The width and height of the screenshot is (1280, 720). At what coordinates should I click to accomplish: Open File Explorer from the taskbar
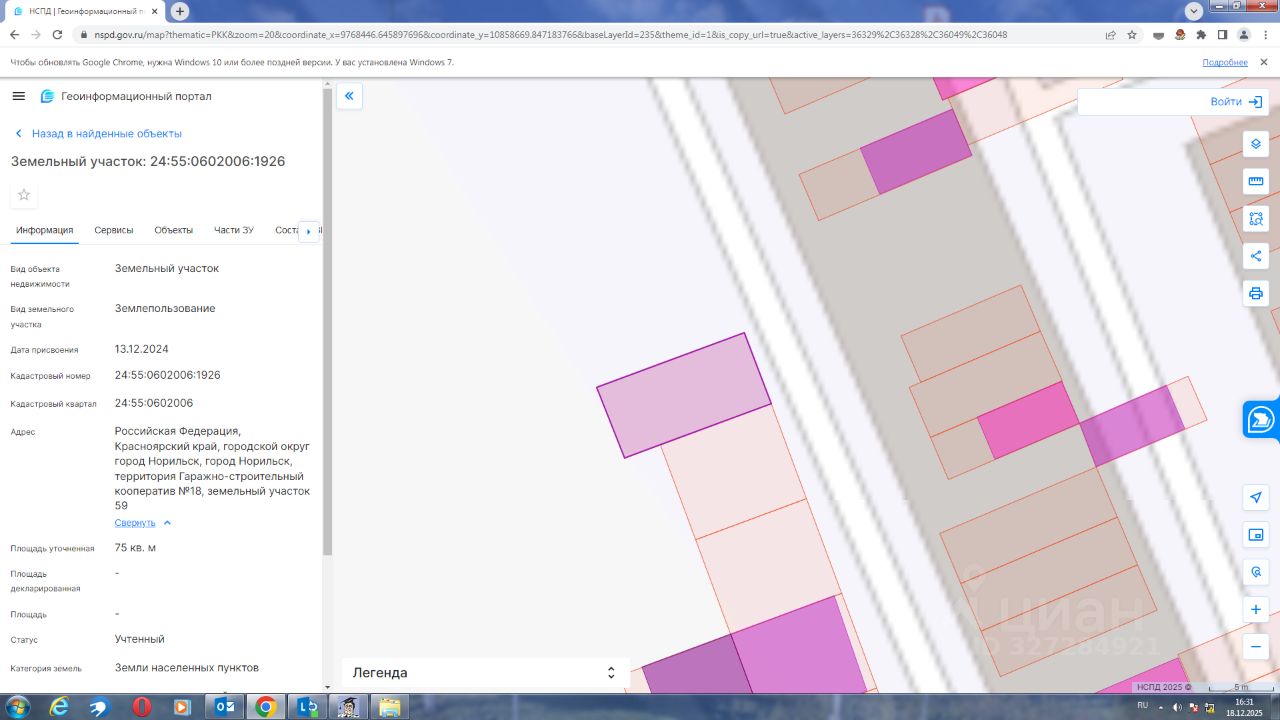click(389, 707)
